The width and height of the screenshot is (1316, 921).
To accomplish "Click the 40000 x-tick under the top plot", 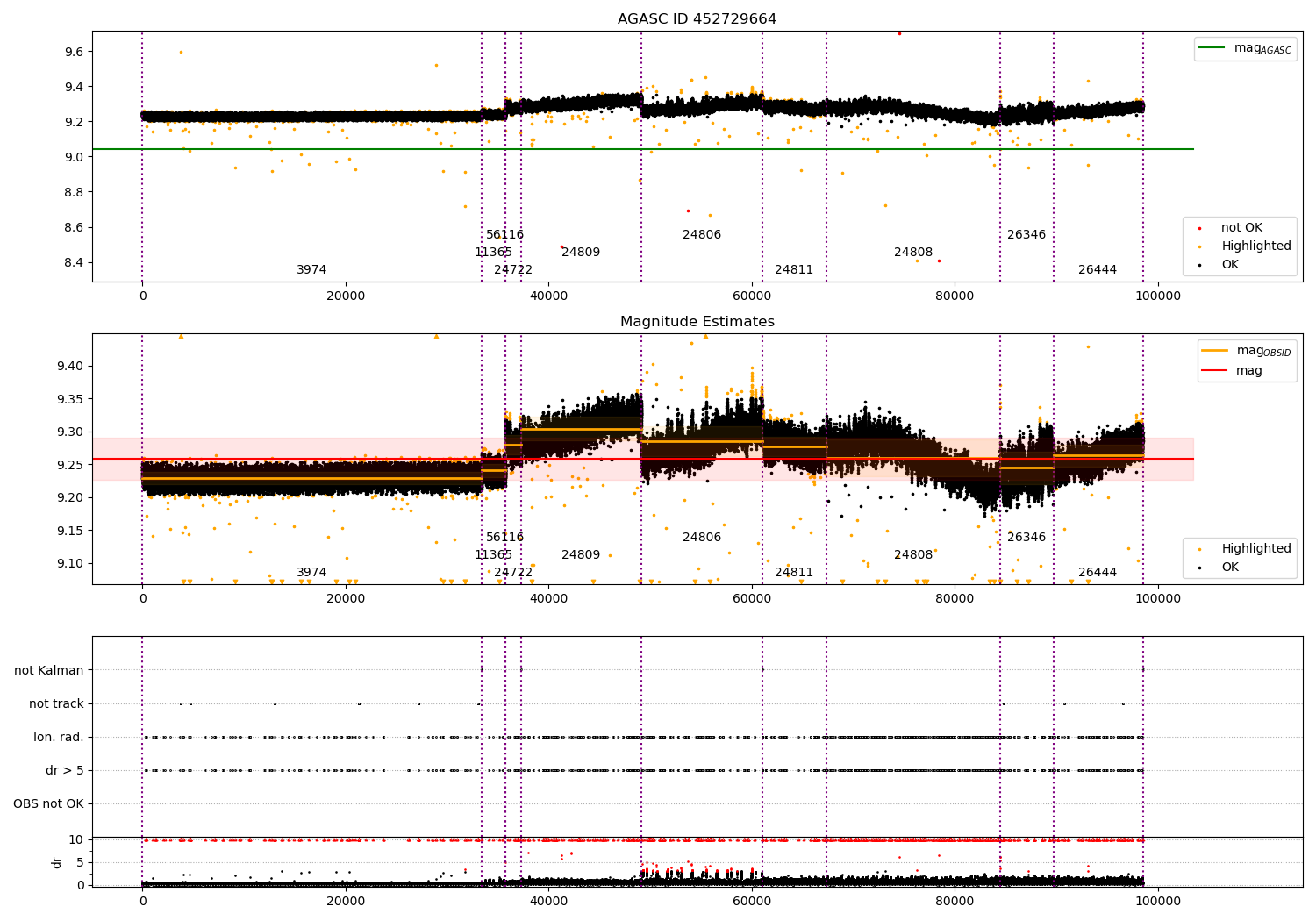I will tap(548, 296).
